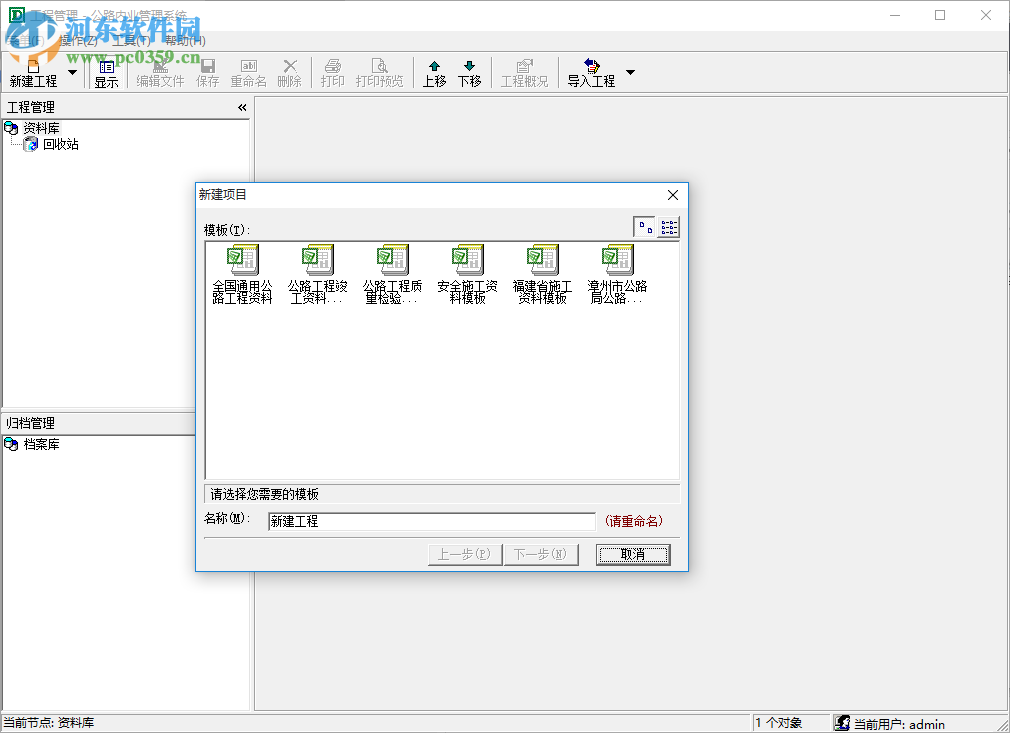Choose the 安全施工资料模板 template
Screen dimensions: 1010x733
coord(468,274)
